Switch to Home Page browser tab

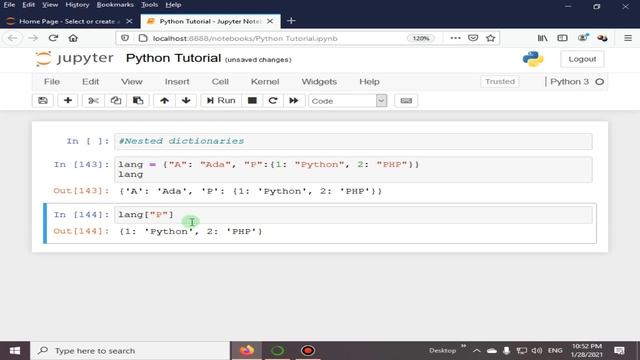click(69, 21)
